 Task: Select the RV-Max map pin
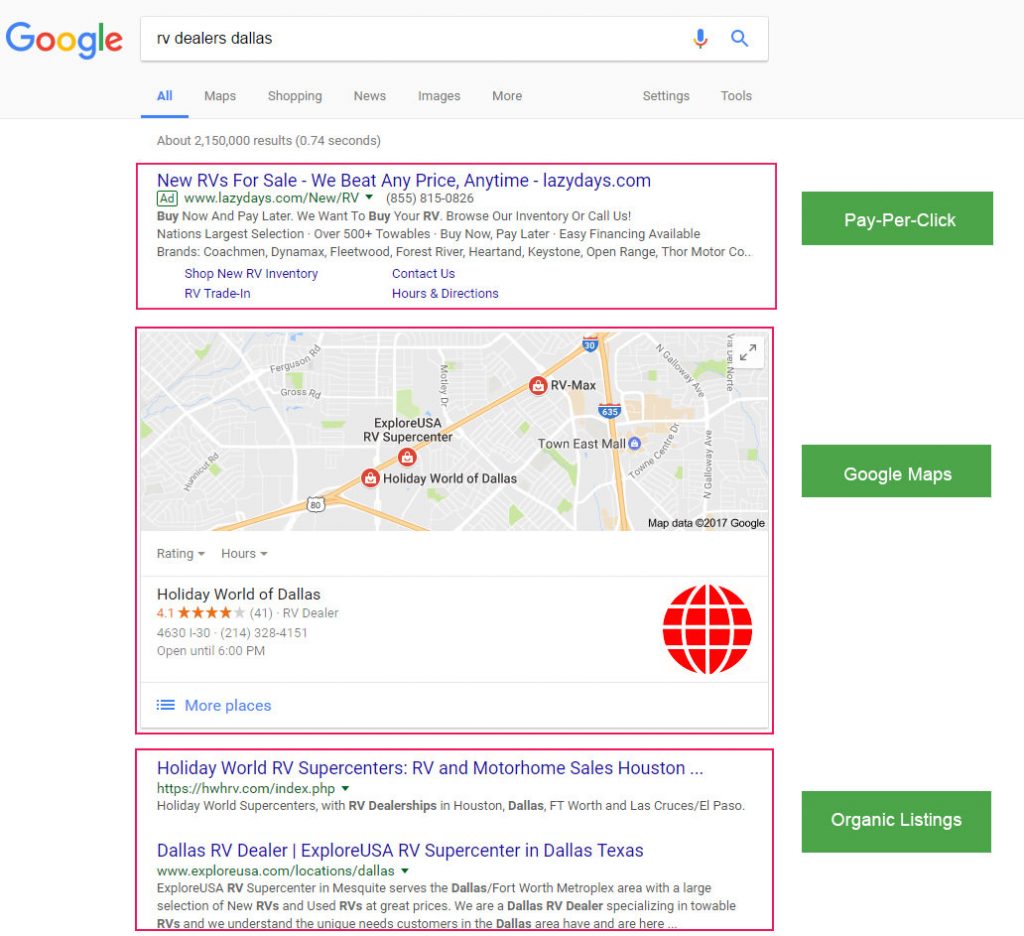pos(537,385)
